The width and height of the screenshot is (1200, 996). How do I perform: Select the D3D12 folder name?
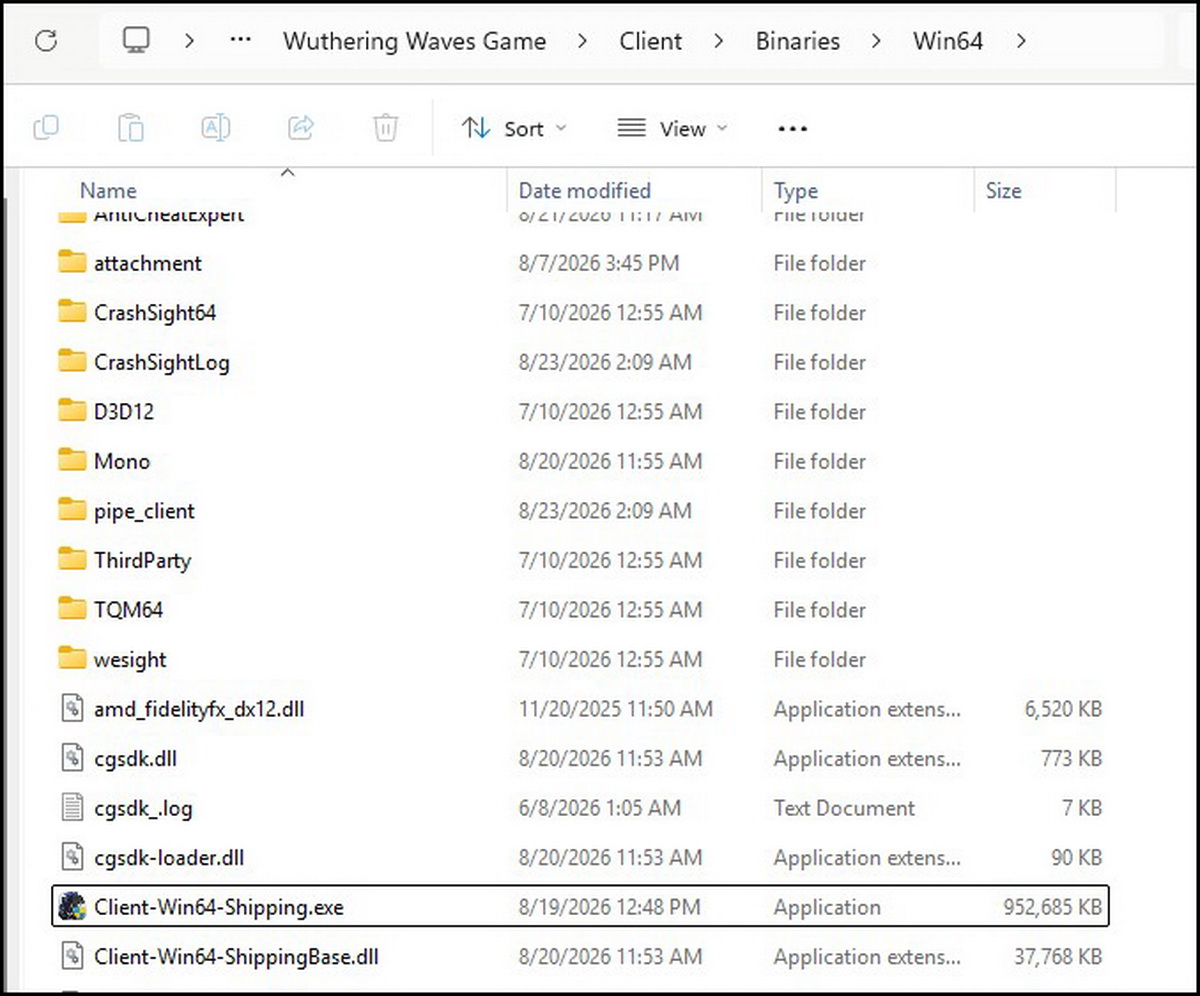click(124, 411)
